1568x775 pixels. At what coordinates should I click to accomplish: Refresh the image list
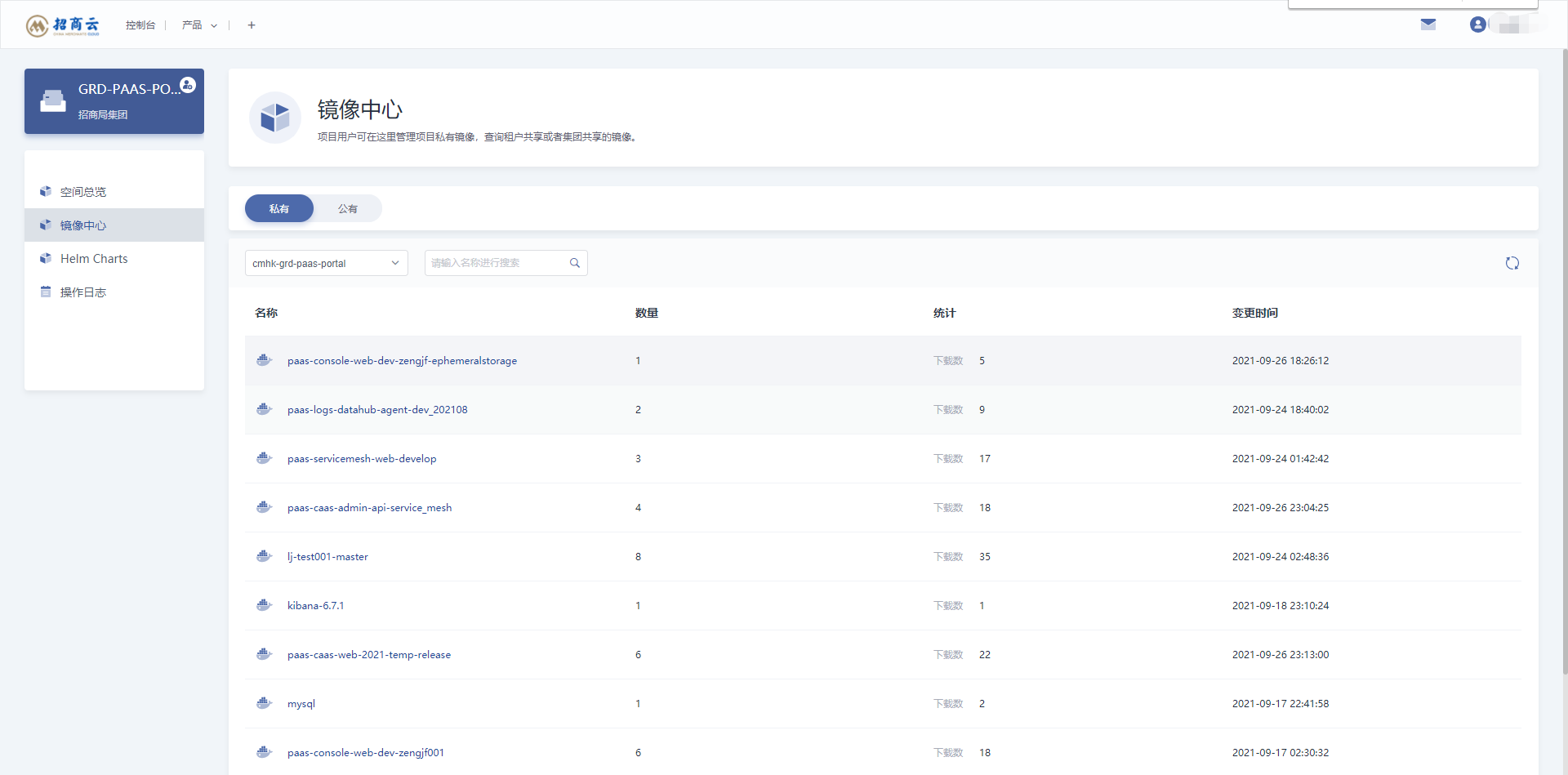(1512, 263)
